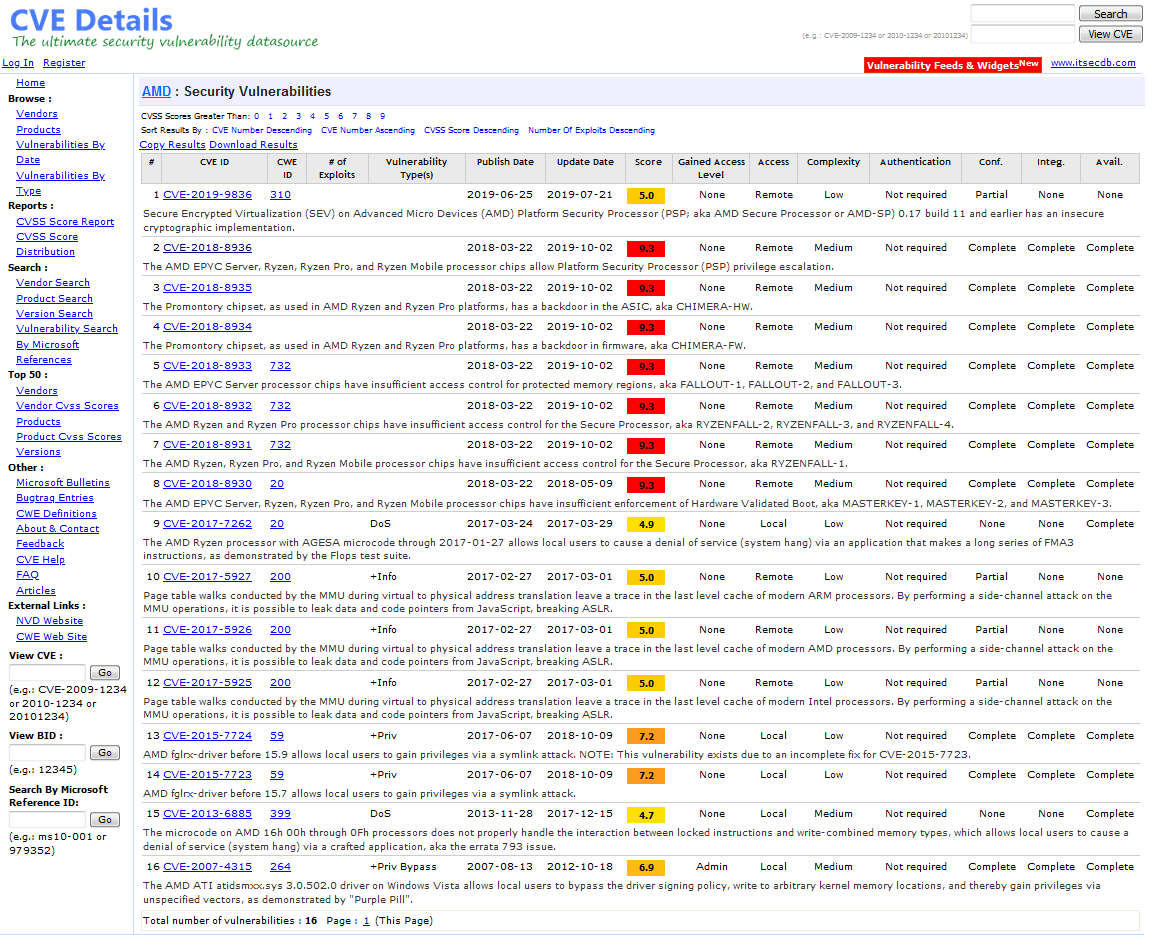Open Vendor Cvss Scores link
The width and height of the screenshot is (1158, 935).
coord(67,405)
